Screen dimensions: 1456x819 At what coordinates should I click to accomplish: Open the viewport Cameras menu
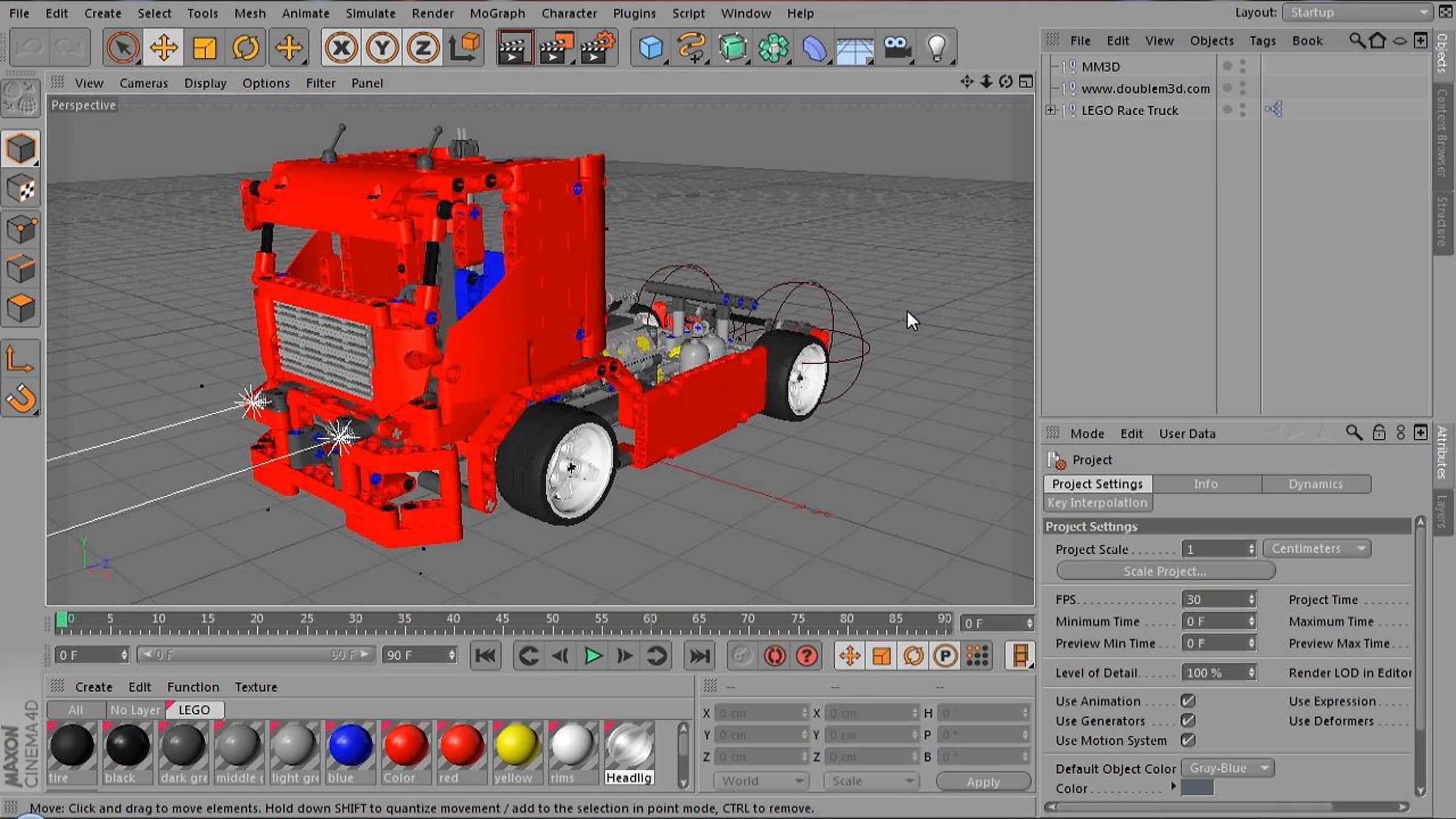click(x=143, y=83)
